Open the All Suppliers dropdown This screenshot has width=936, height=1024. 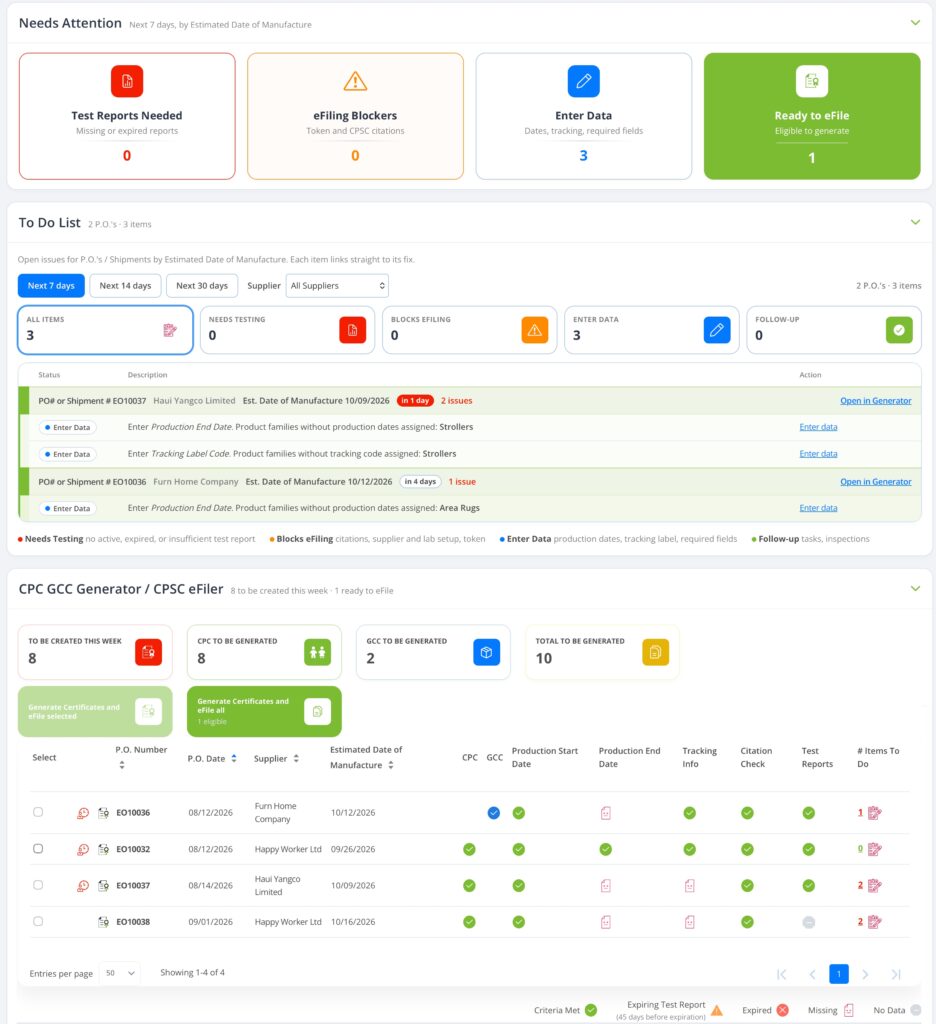[337, 286]
